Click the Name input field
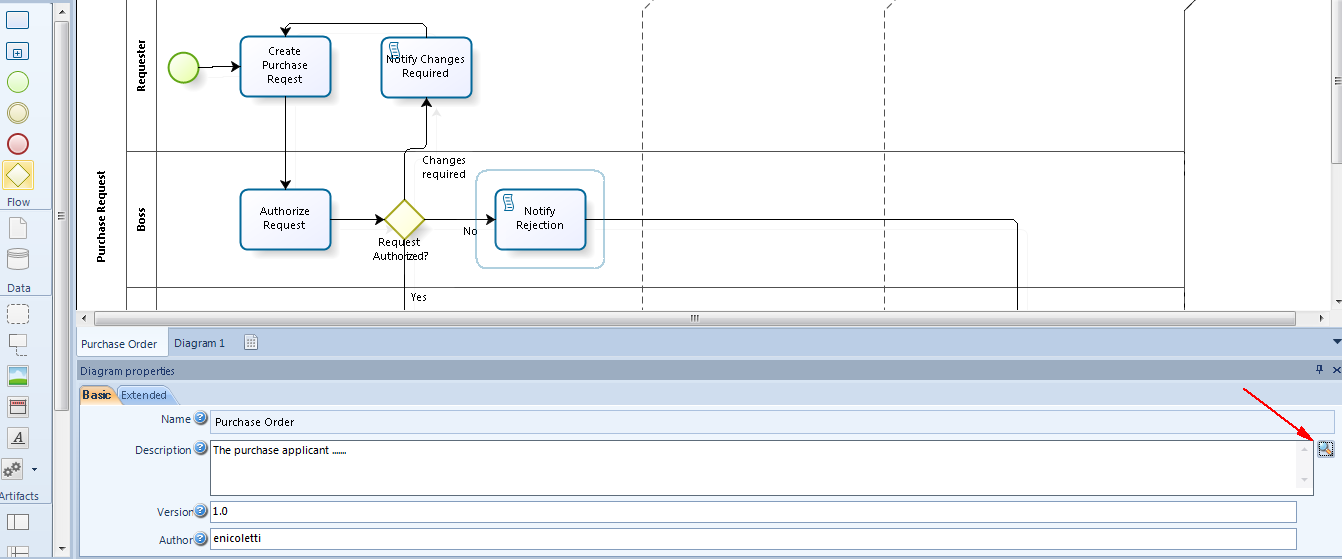Screen dimensions: 1342x559 772,421
